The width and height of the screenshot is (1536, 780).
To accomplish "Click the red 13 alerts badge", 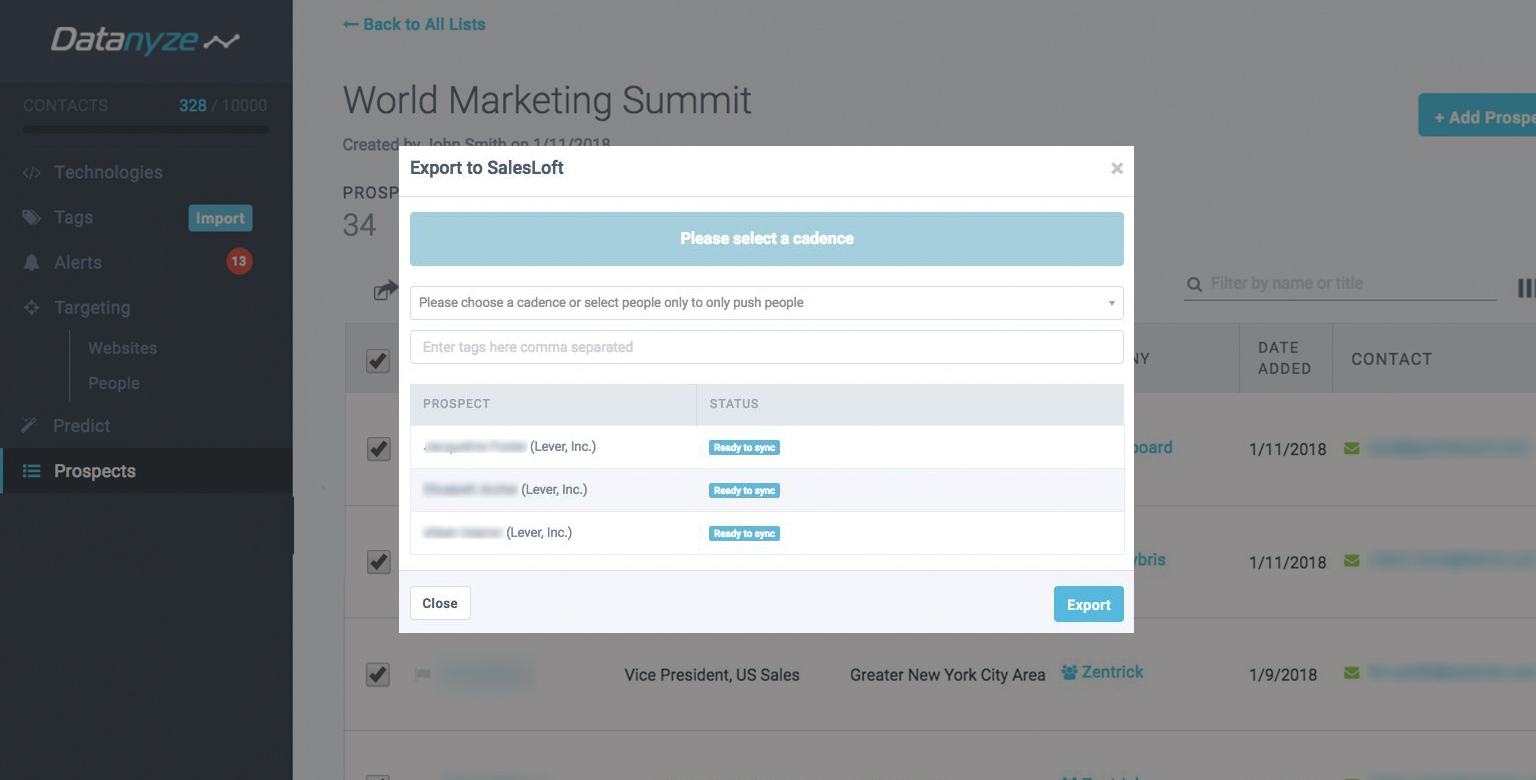I will point(238,262).
